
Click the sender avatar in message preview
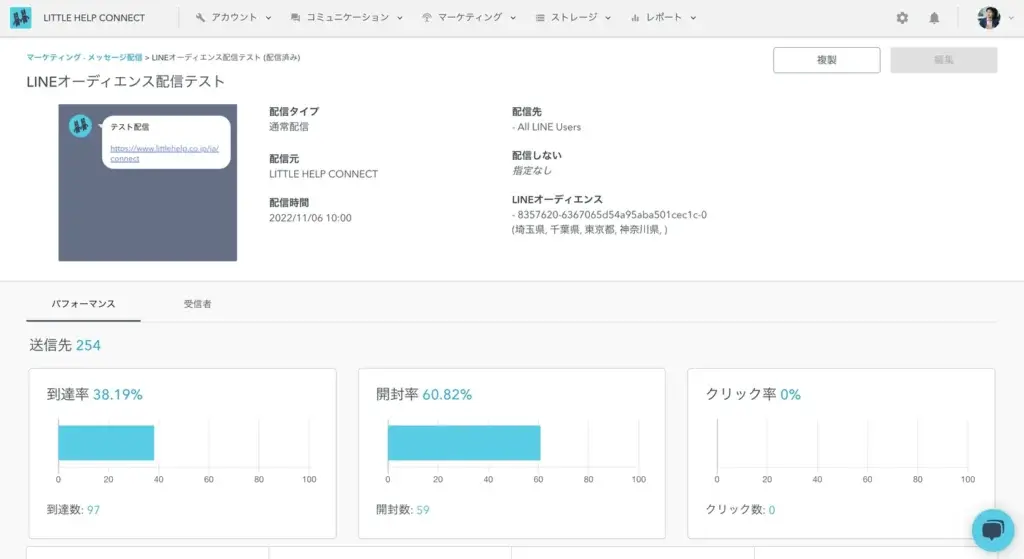[81, 126]
